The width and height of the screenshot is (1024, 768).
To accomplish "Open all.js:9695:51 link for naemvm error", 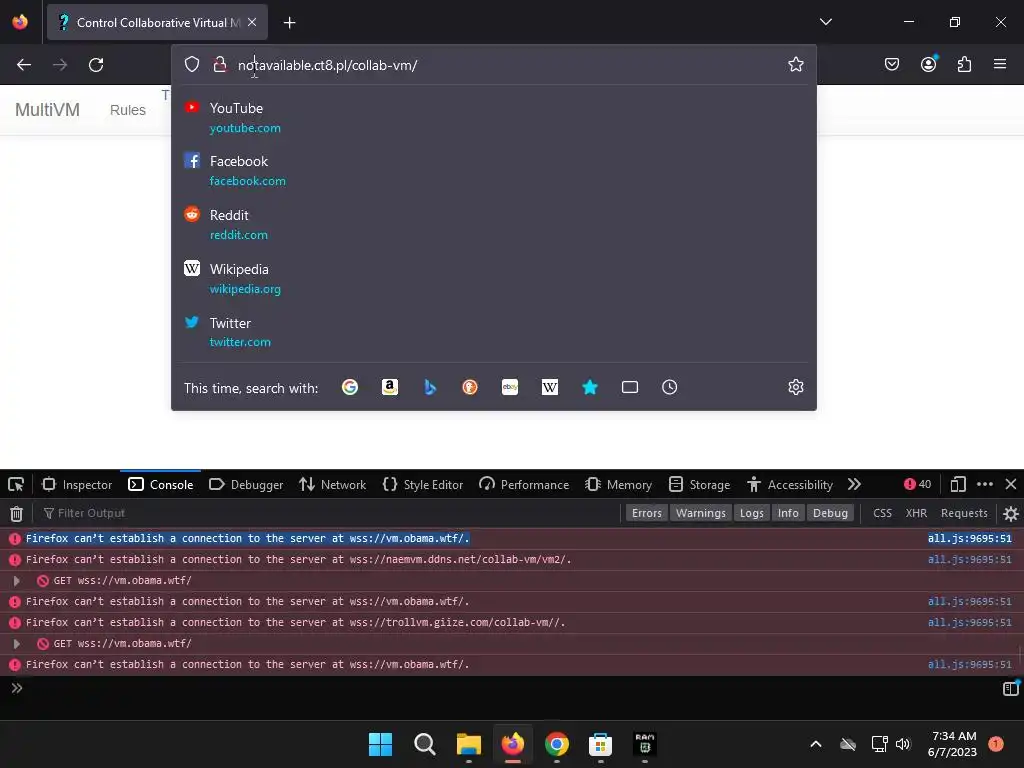I will 969,560.
